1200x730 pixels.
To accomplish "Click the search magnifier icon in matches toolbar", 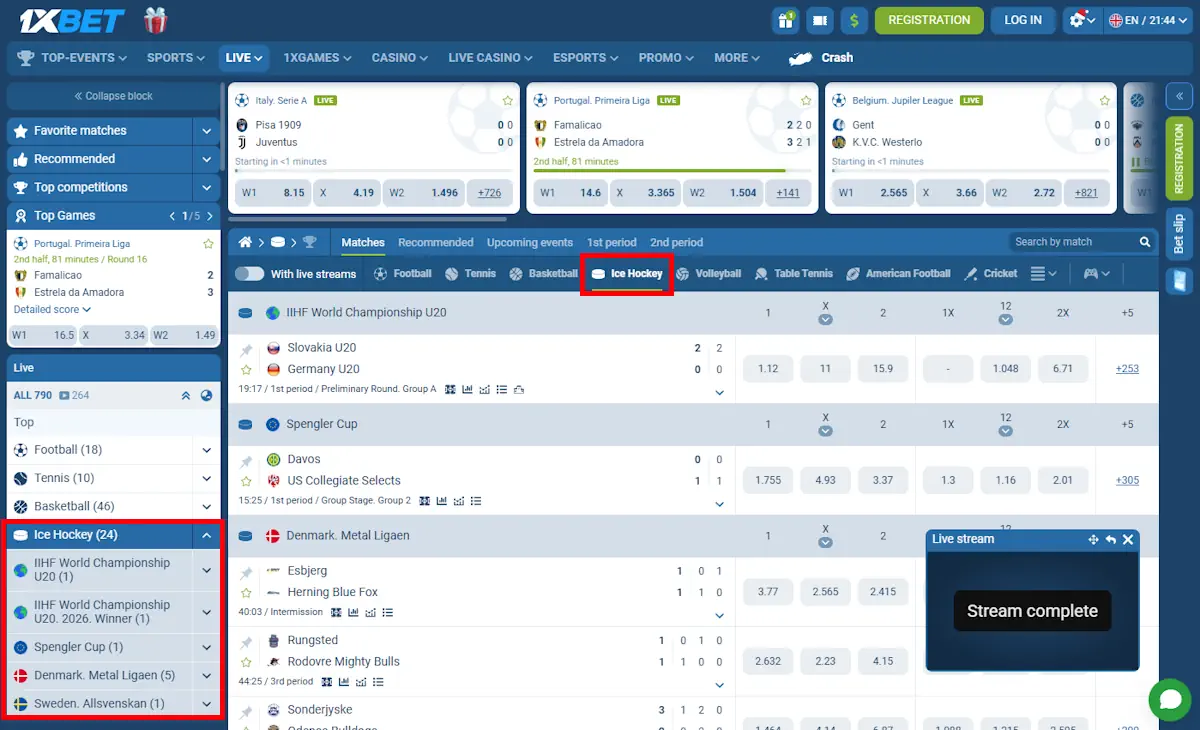I will pyautogui.click(x=1145, y=241).
